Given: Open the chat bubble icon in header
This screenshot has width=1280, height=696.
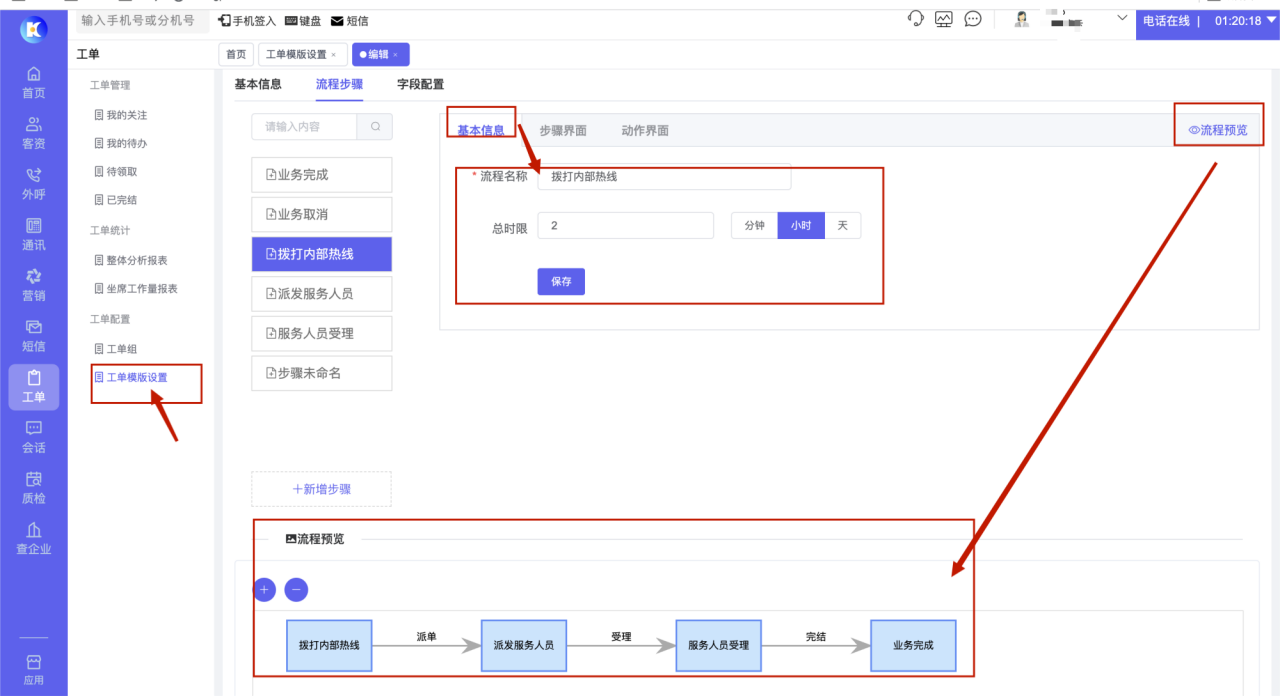Looking at the screenshot, I should [x=972, y=19].
